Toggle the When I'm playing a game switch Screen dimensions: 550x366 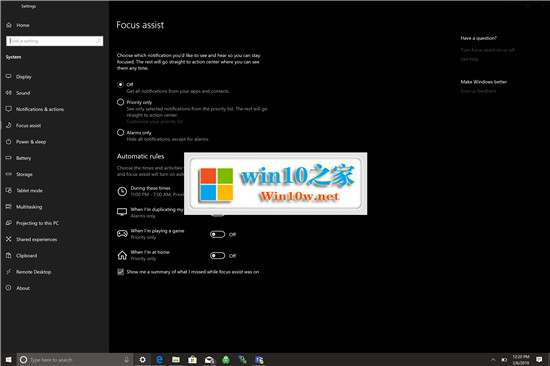(217, 234)
